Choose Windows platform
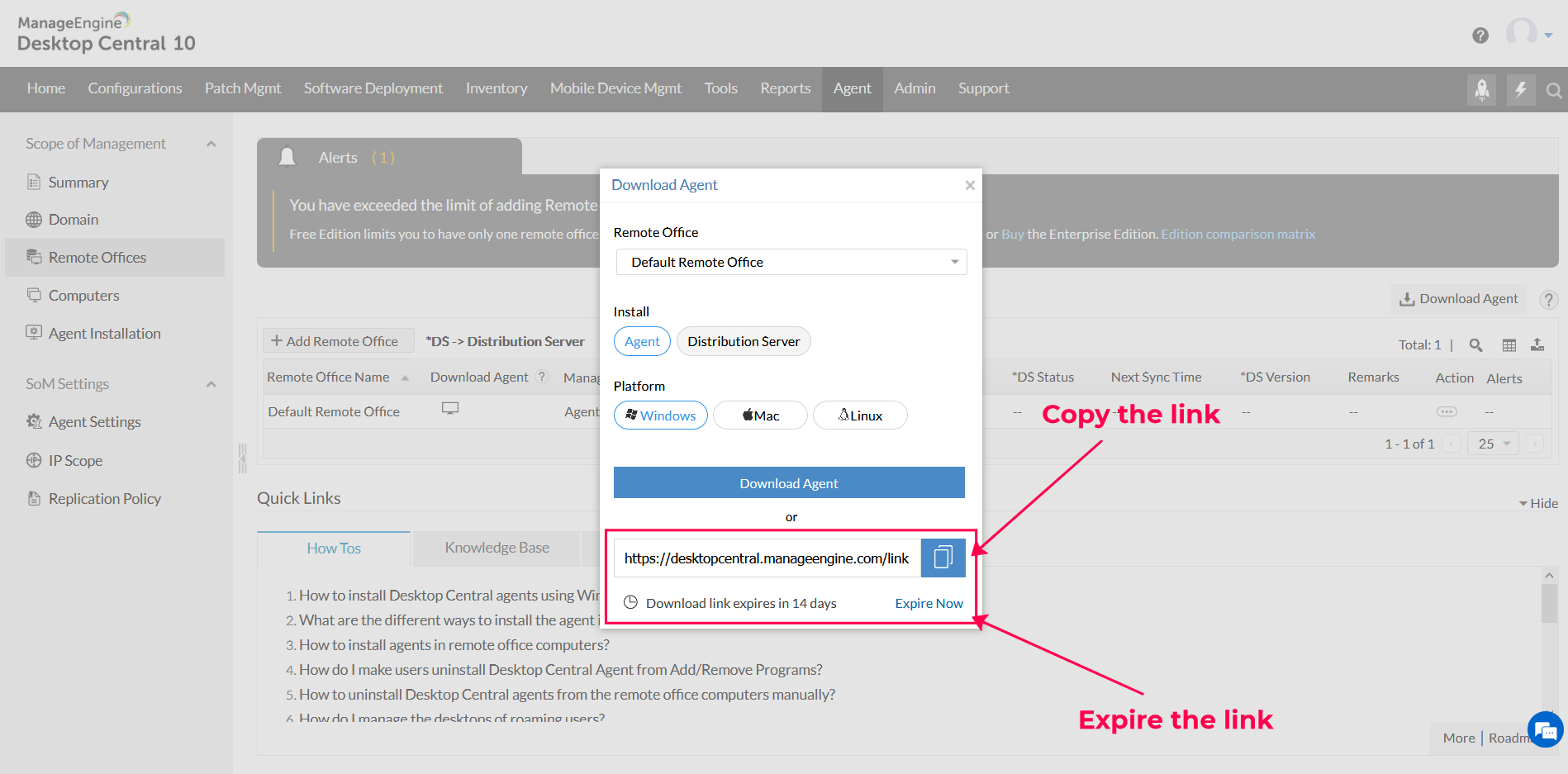The height and width of the screenshot is (774, 1568). (x=661, y=415)
